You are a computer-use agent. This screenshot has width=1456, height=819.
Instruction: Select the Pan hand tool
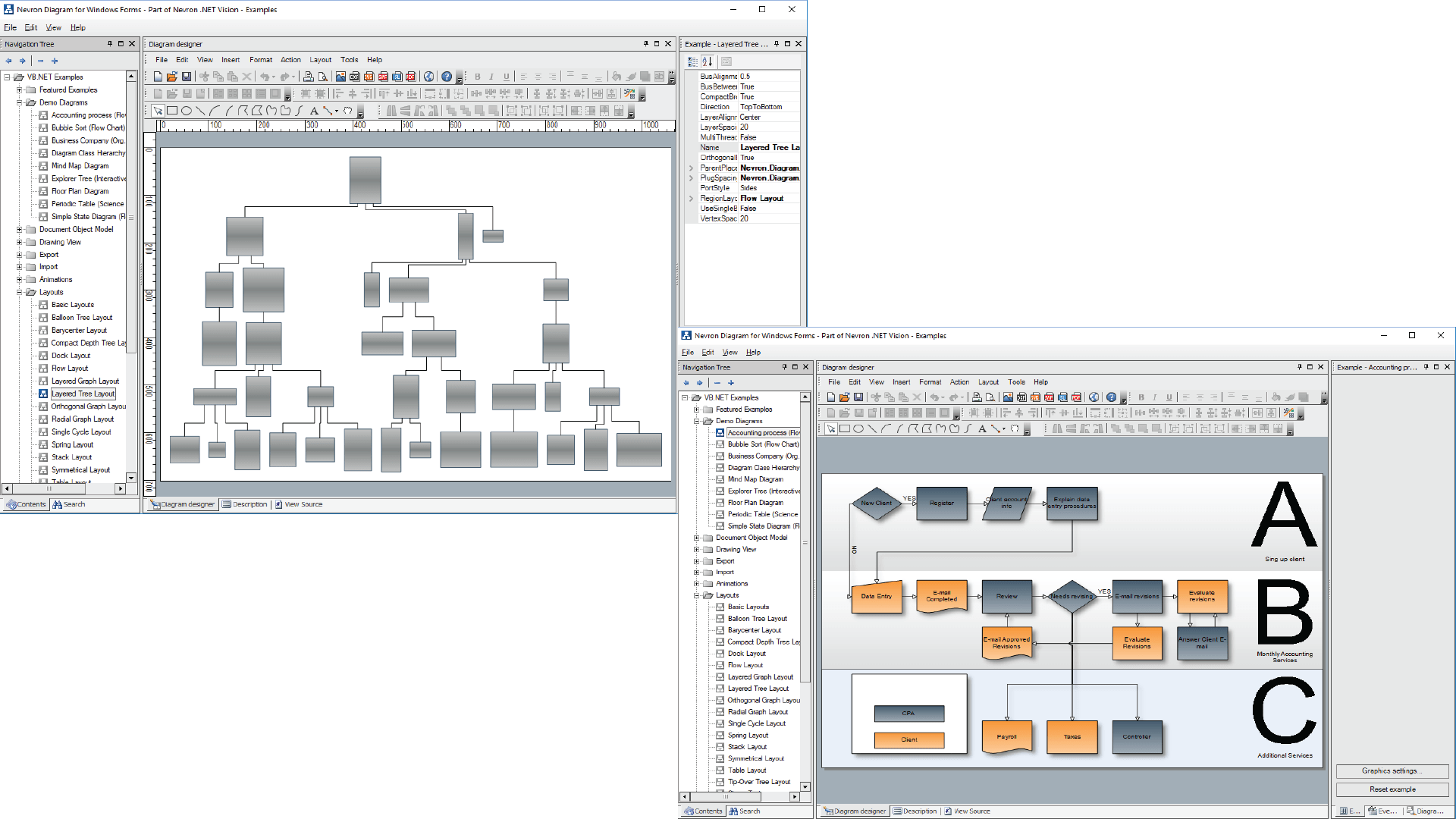pos(347,111)
